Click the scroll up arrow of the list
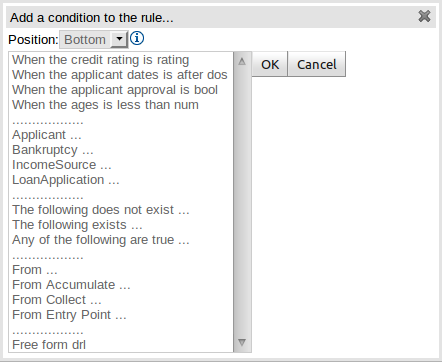The width and height of the screenshot is (442, 362). point(242,61)
